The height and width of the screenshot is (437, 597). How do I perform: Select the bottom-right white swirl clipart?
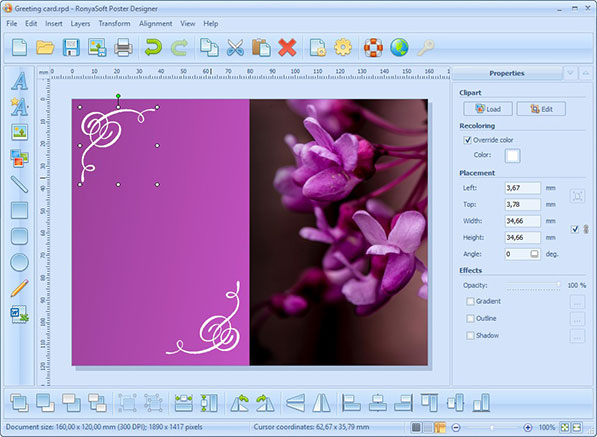coord(203,318)
